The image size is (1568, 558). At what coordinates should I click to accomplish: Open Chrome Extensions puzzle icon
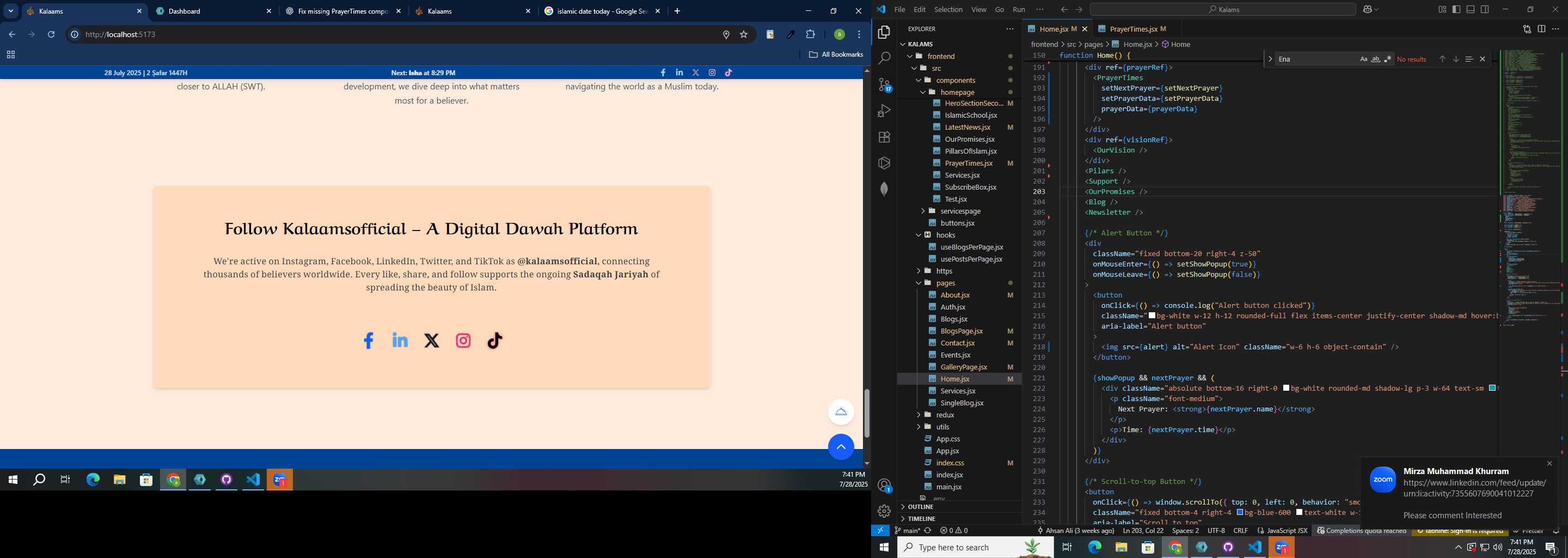(x=810, y=35)
